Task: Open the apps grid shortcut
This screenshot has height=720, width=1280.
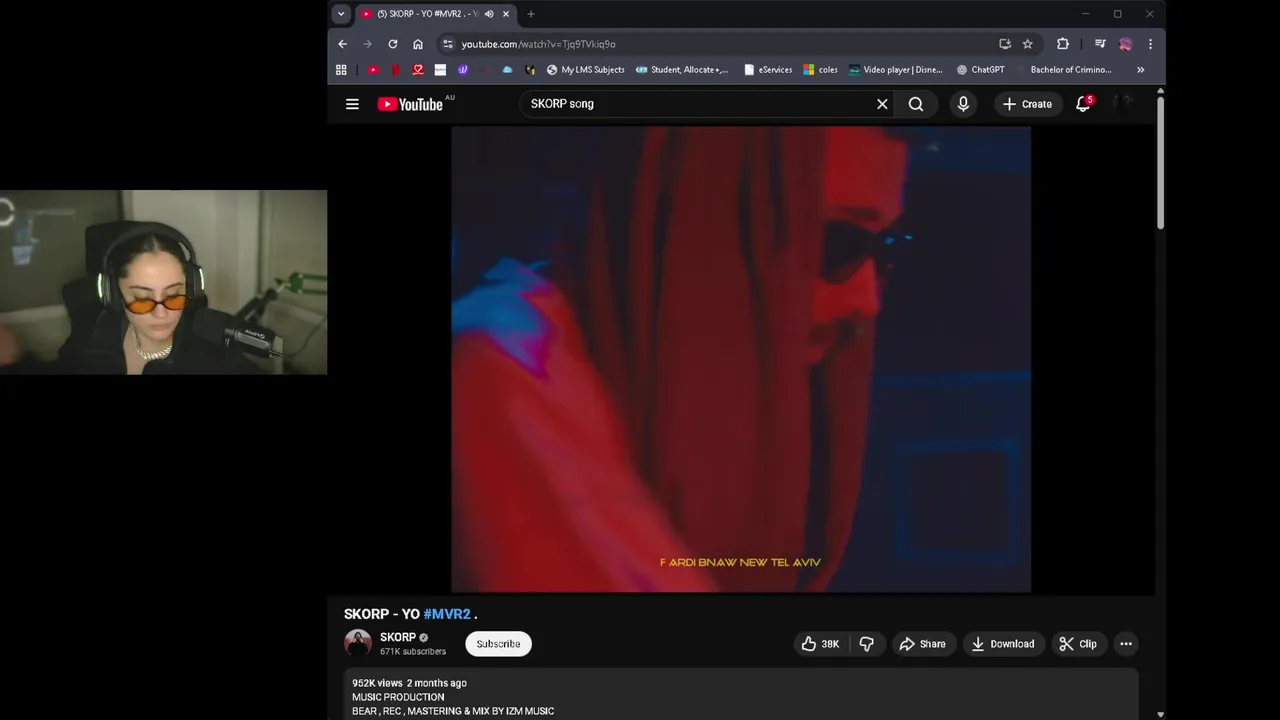Action: coord(341,70)
